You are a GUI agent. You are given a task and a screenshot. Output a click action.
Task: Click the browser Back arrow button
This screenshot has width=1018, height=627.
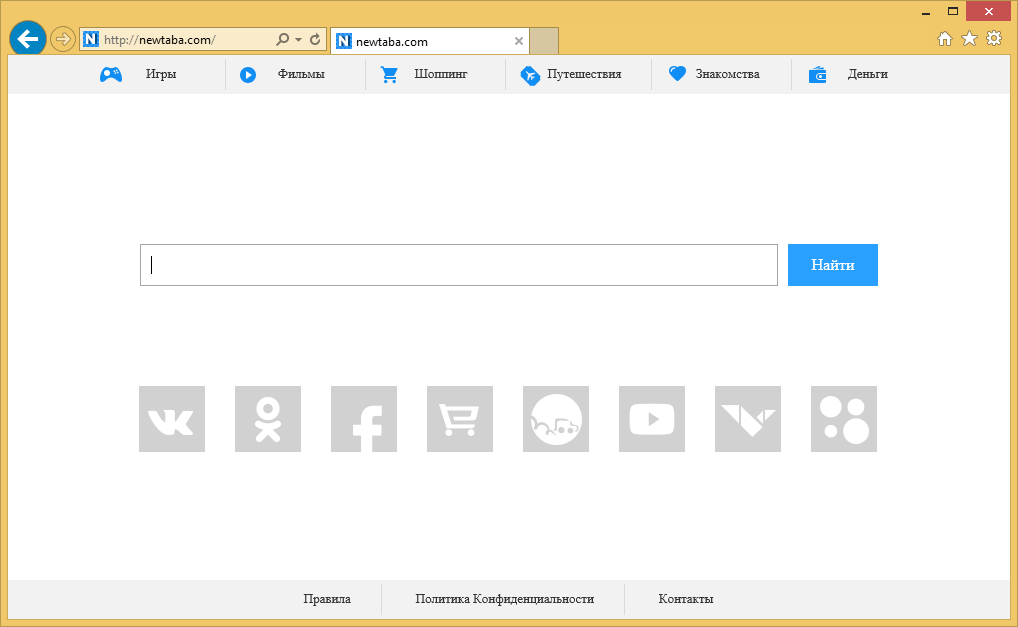(28, 40)
